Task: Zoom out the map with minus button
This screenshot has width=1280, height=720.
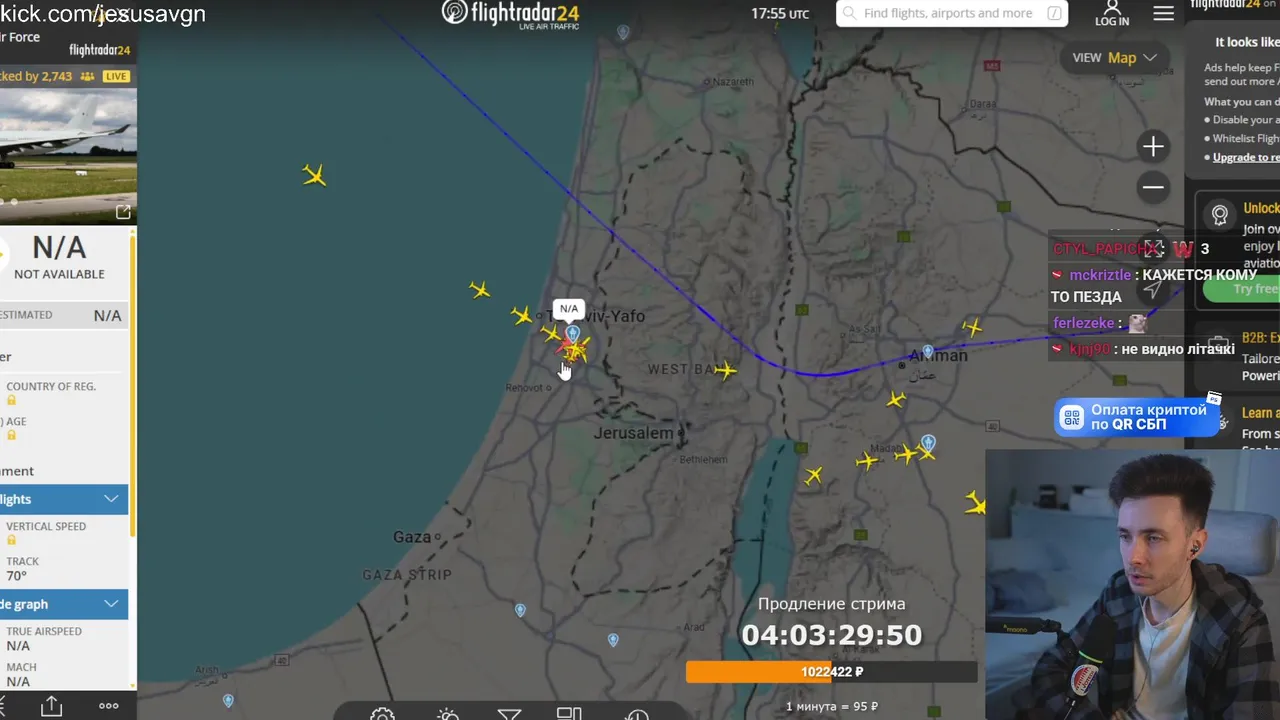Action: [1153, 187]
